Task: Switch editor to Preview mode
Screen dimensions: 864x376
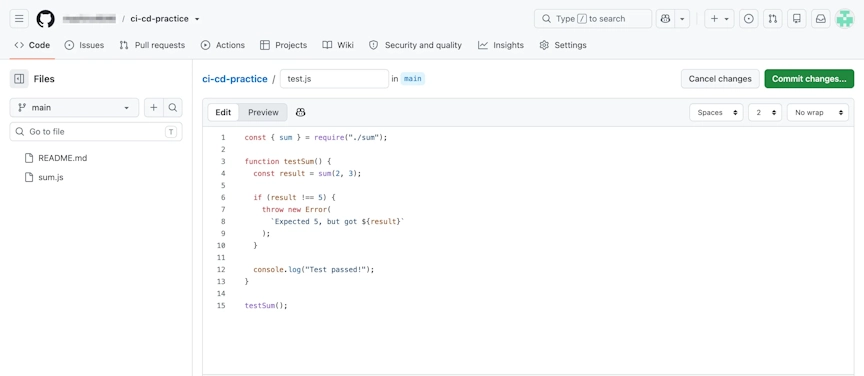Action: (x=263, y=112)
